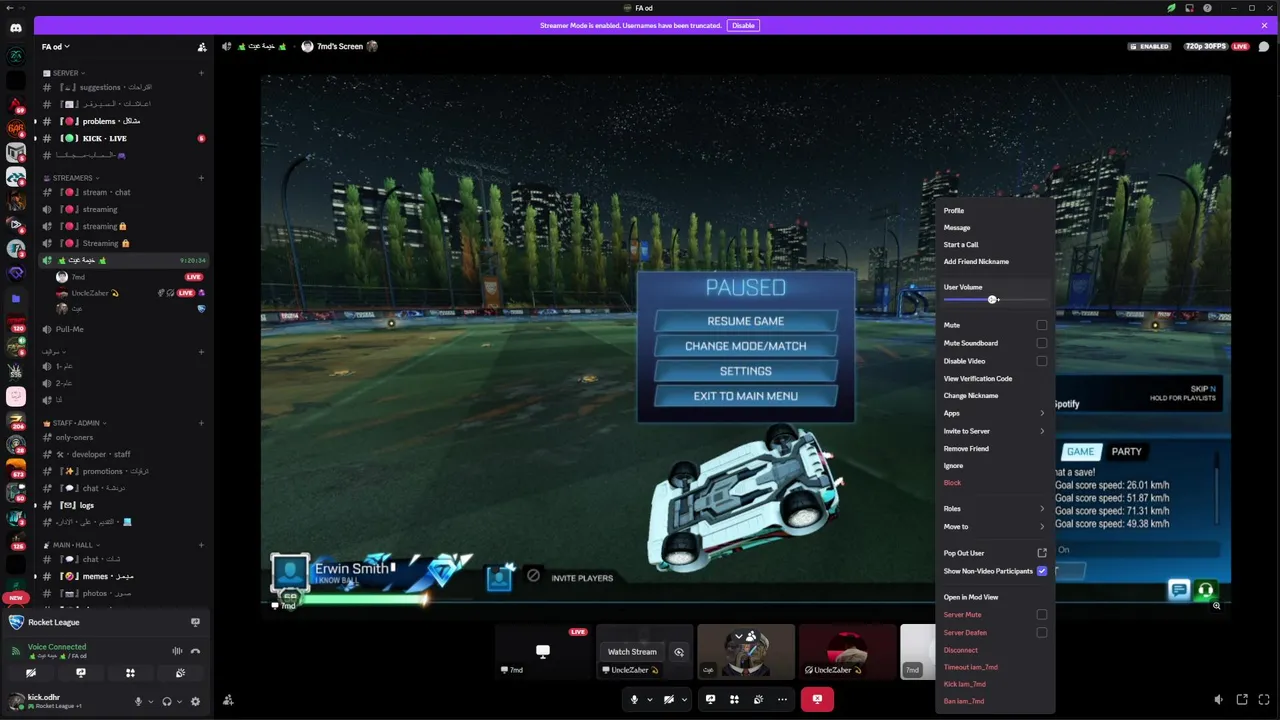The width and height of the screenshot is (1280, 720).
Task: Mute microphone in user panel
Action: [x=138, y=702]
